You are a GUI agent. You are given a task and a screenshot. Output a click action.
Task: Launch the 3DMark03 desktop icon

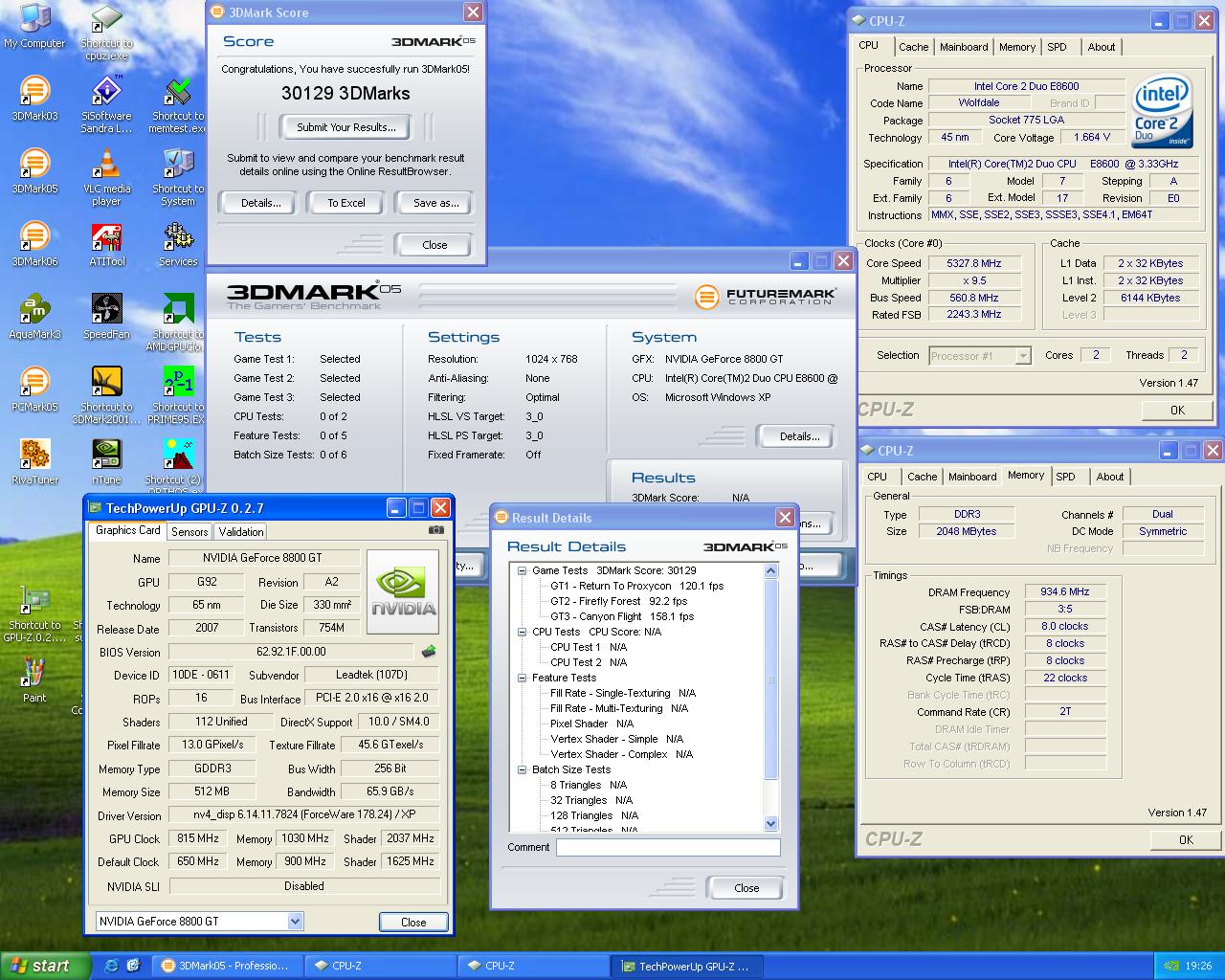point(34,99)
